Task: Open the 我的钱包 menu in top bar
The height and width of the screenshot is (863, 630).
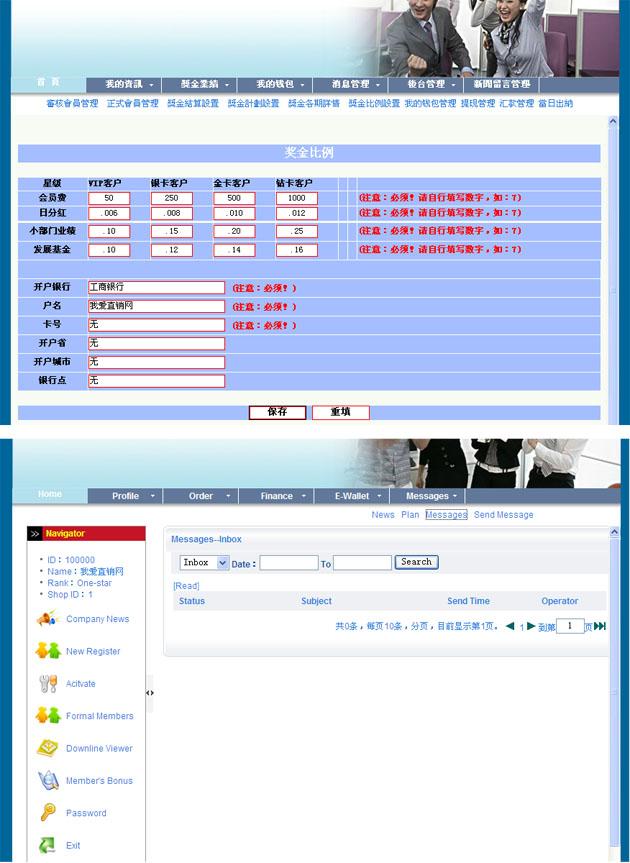Action: click(275, 85)
